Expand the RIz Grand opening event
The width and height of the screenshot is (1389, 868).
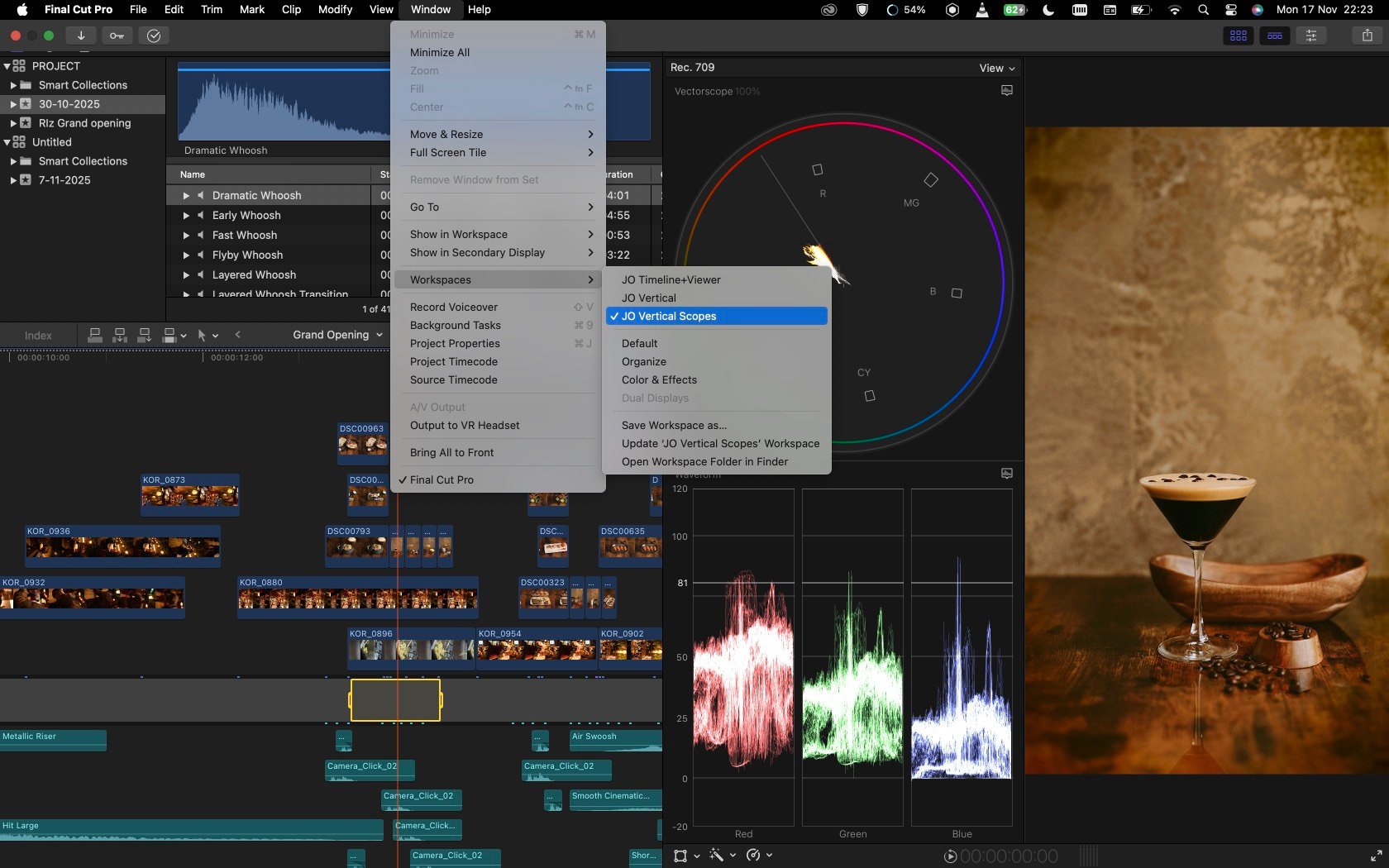point(13,123)
